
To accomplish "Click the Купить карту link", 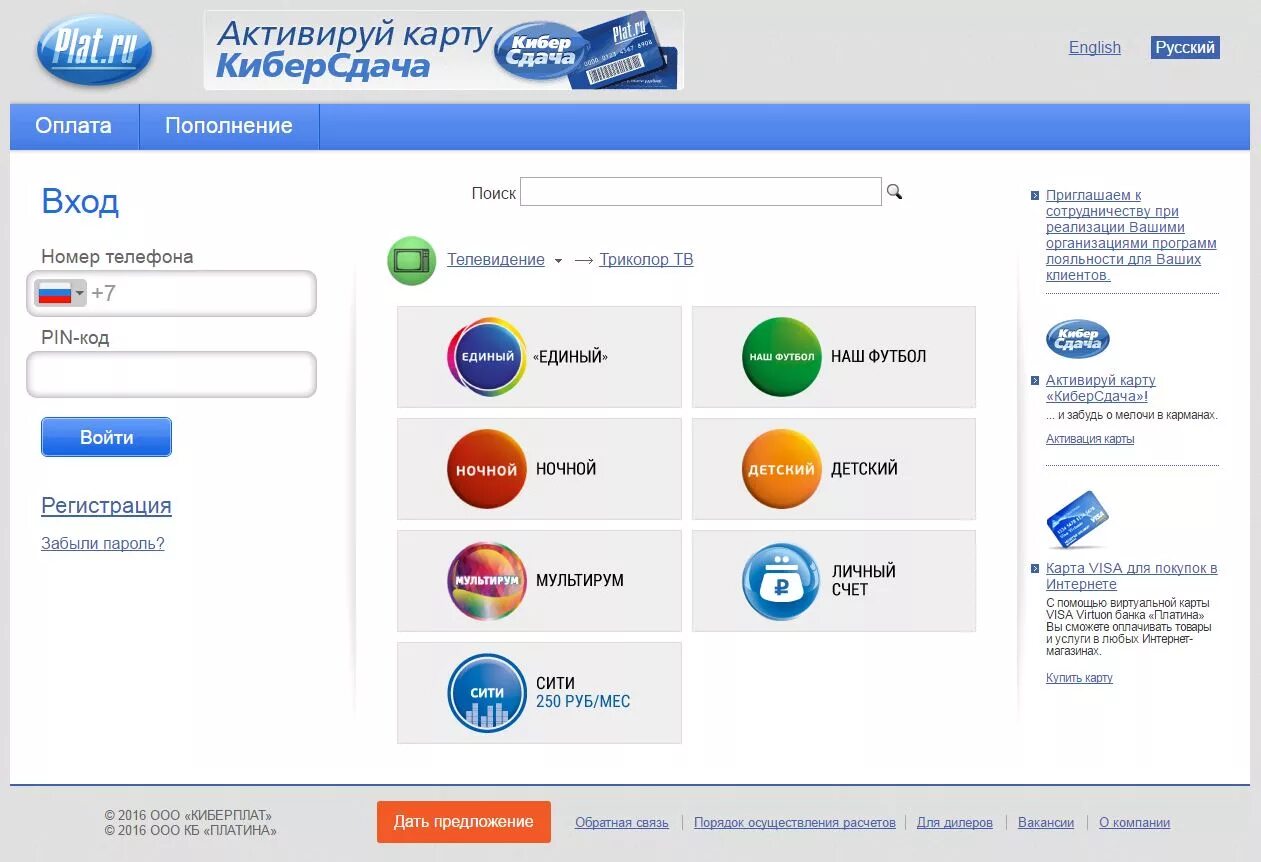I will pyautogui.click(x=1079, y=678).
